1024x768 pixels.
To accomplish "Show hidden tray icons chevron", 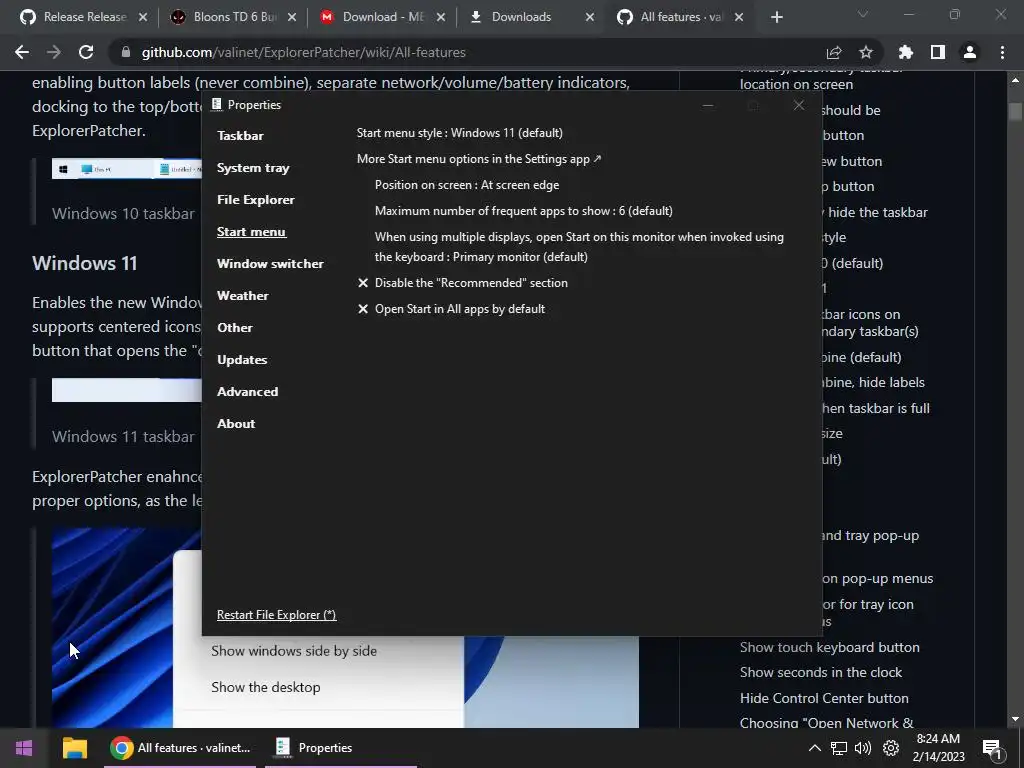I will coord(814,748).
